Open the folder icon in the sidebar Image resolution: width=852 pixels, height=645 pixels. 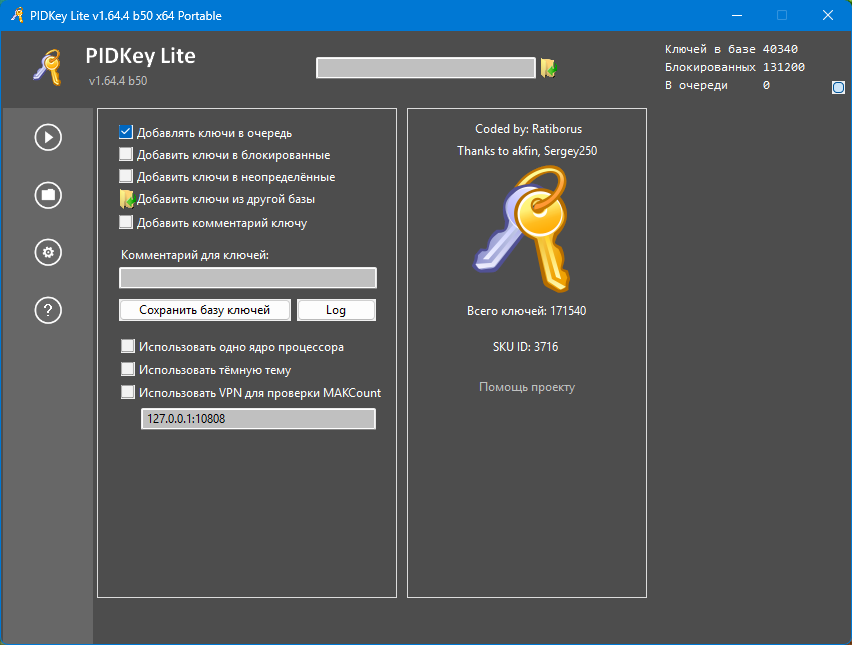point(48,195)
